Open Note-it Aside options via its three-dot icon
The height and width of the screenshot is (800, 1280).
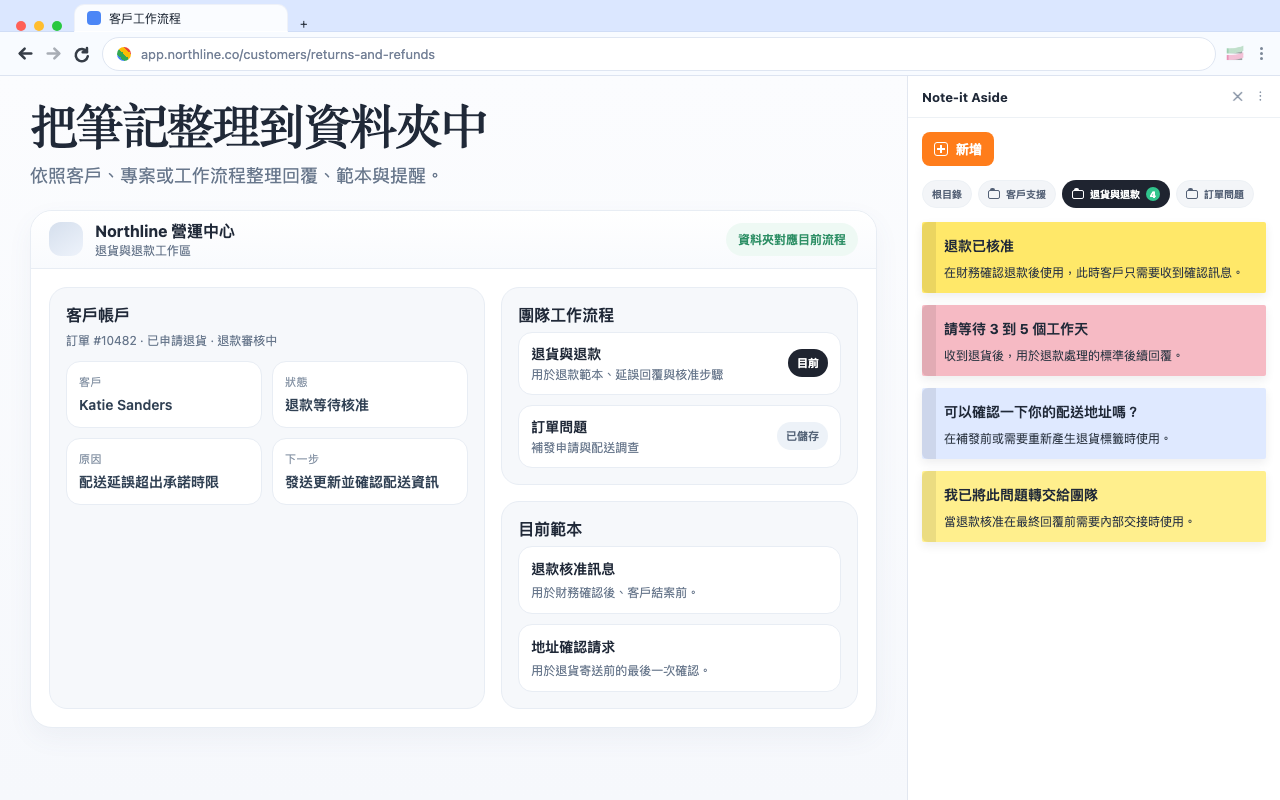point(1259,97)
